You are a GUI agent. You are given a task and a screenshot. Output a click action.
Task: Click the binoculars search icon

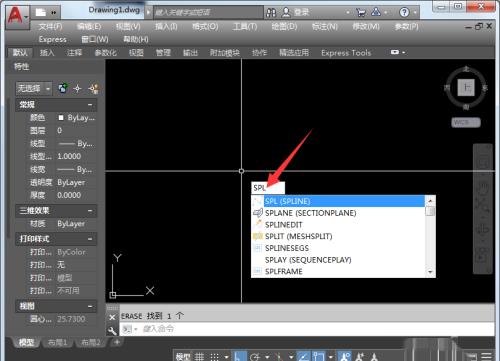(x=271, y=13)
